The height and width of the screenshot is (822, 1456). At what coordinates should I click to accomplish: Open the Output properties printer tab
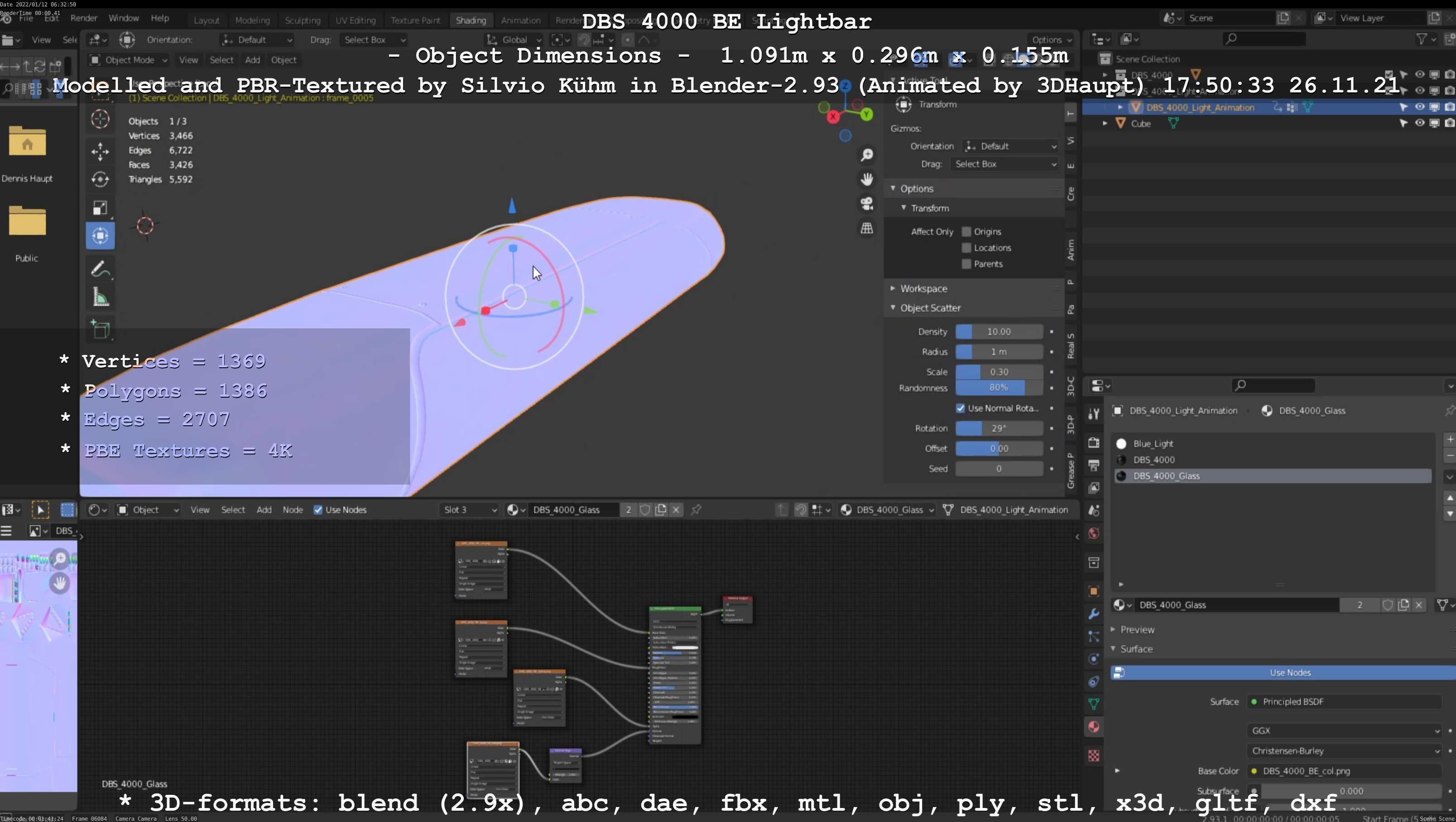tap(1094, 465)
